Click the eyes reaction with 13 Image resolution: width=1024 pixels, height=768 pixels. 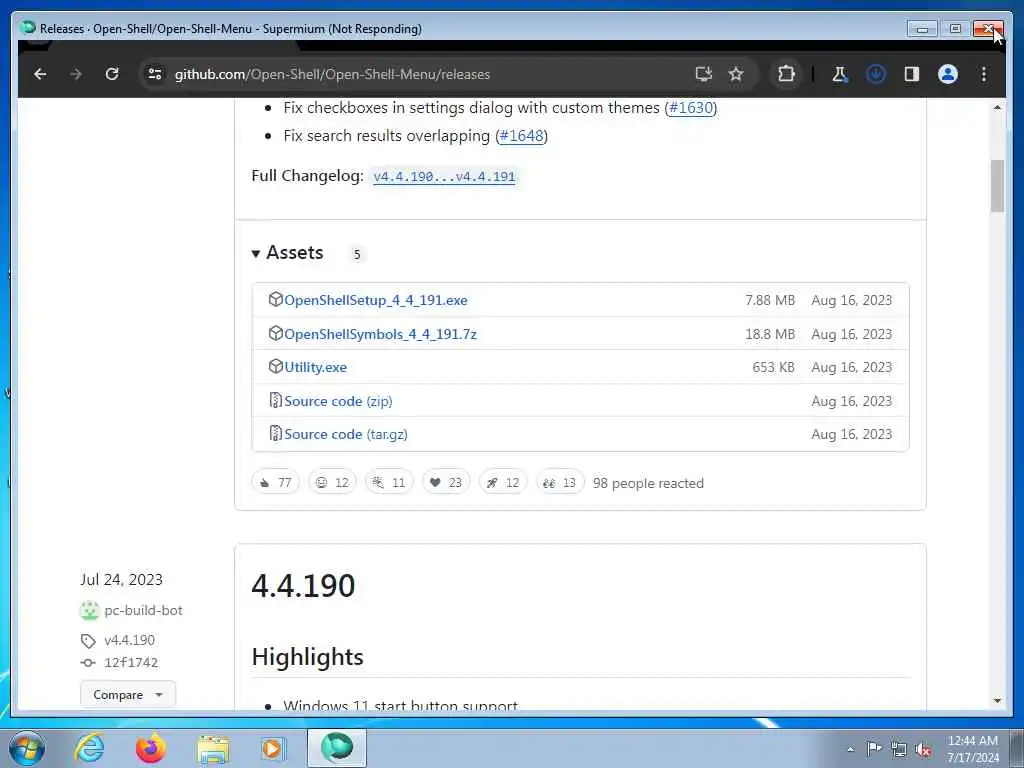point(560,483)
